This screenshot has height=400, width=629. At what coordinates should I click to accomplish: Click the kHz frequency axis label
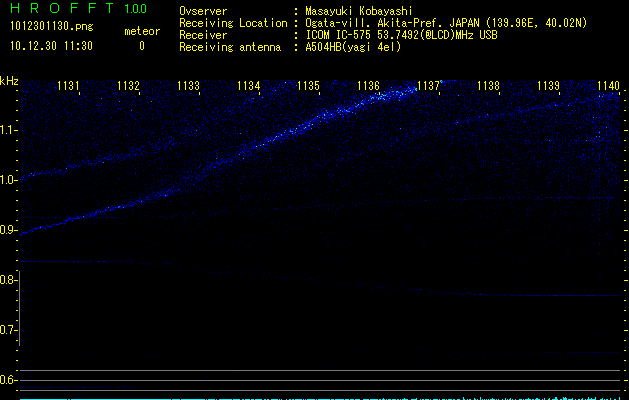pyautogui.click(x=9, y=80)
